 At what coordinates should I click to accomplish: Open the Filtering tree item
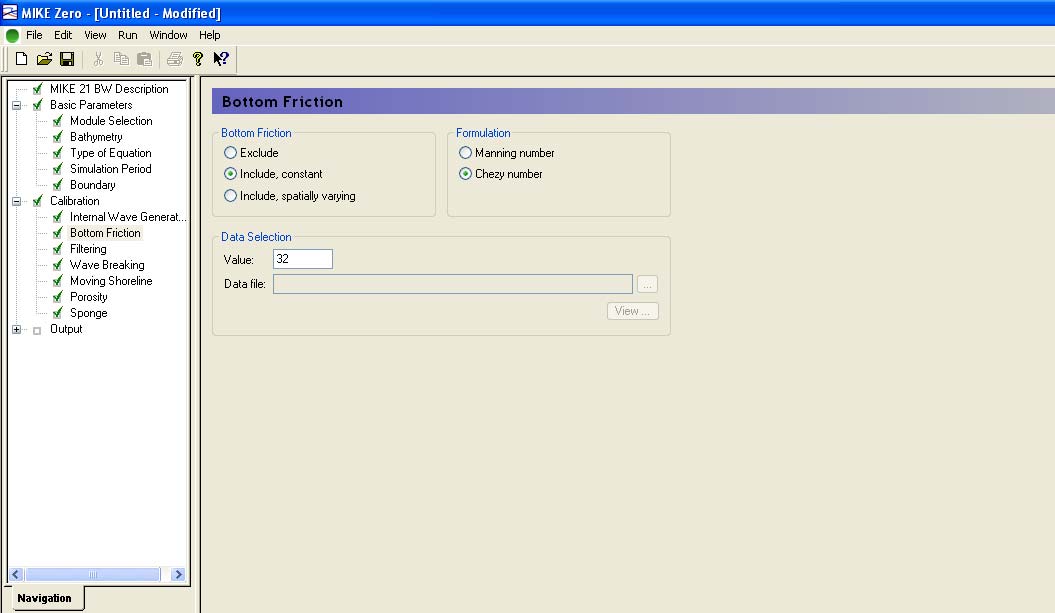pos(88,249)
